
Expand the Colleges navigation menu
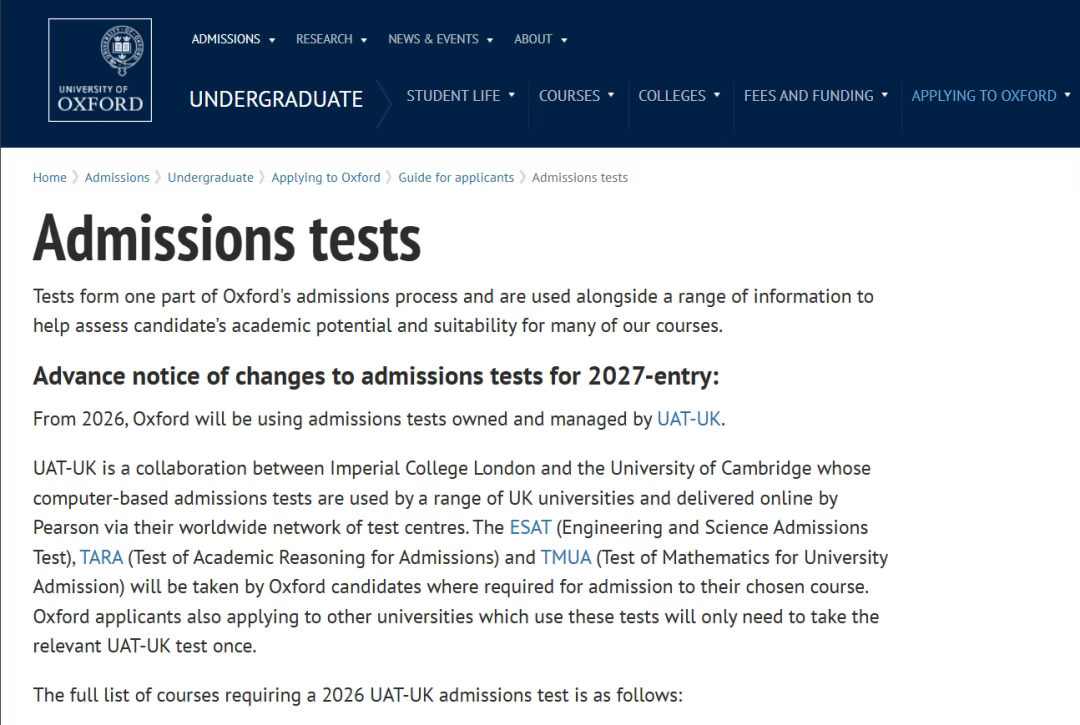679,96
